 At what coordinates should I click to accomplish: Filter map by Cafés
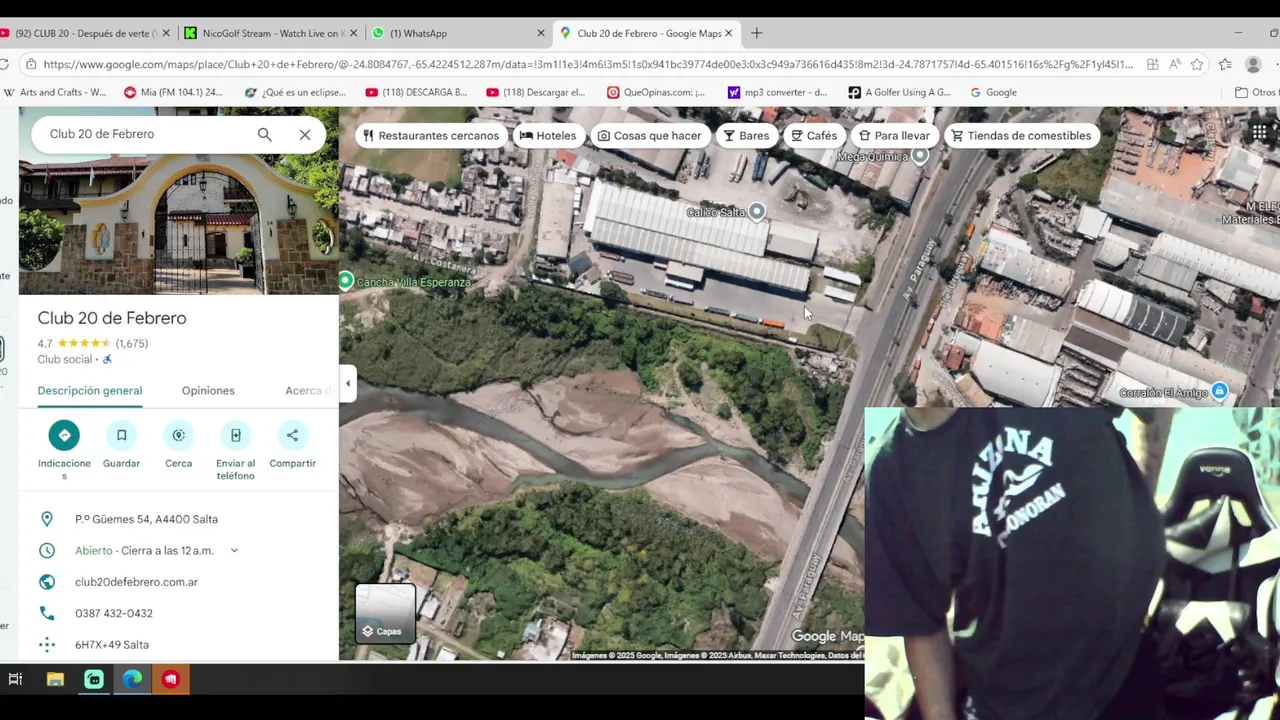[813, 136]
